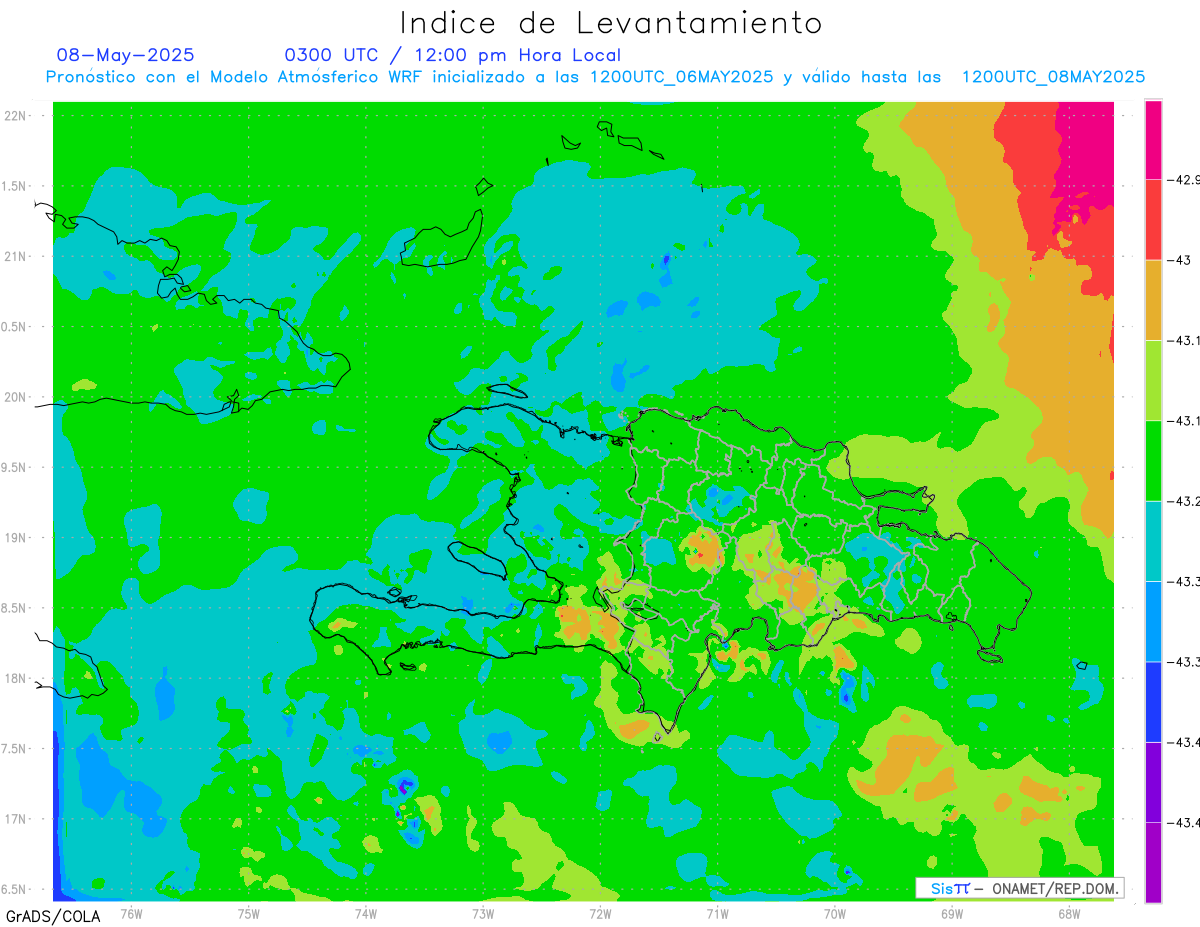1200x927 pixels.
Task: Click the '20N' latitude label
Action: (16, 397)
